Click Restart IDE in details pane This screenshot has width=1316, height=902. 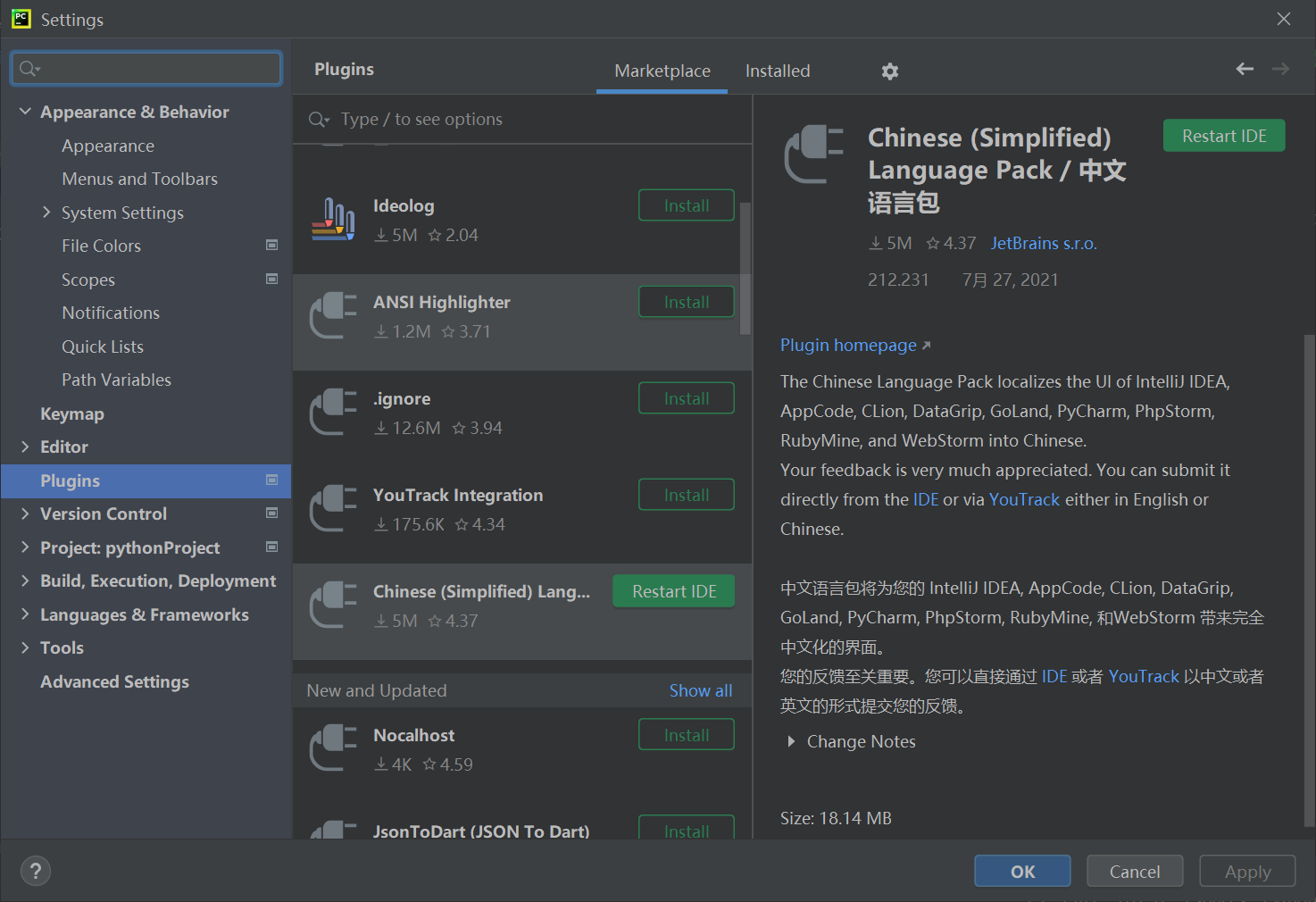tap(1224, 136)
